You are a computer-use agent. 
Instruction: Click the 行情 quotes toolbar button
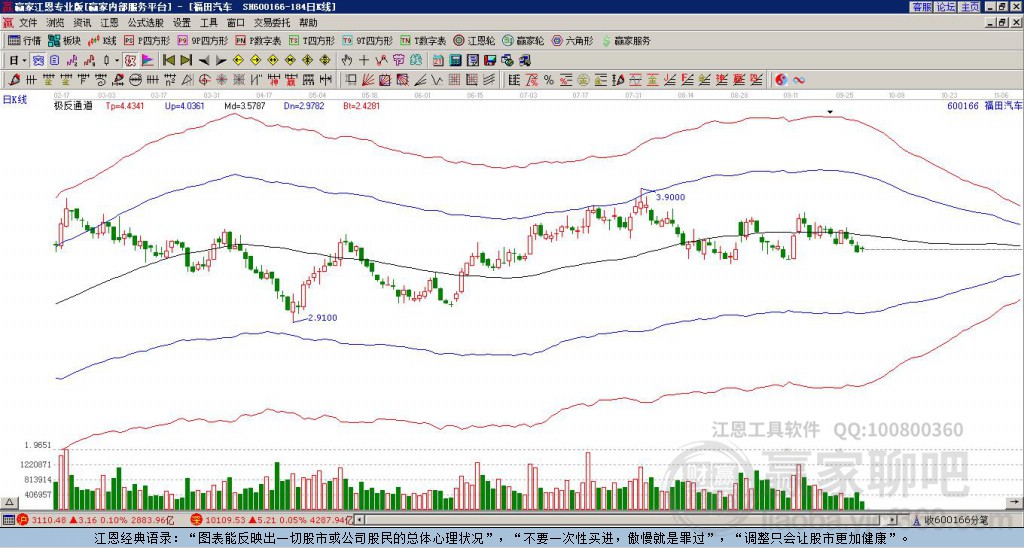point(24,40)
